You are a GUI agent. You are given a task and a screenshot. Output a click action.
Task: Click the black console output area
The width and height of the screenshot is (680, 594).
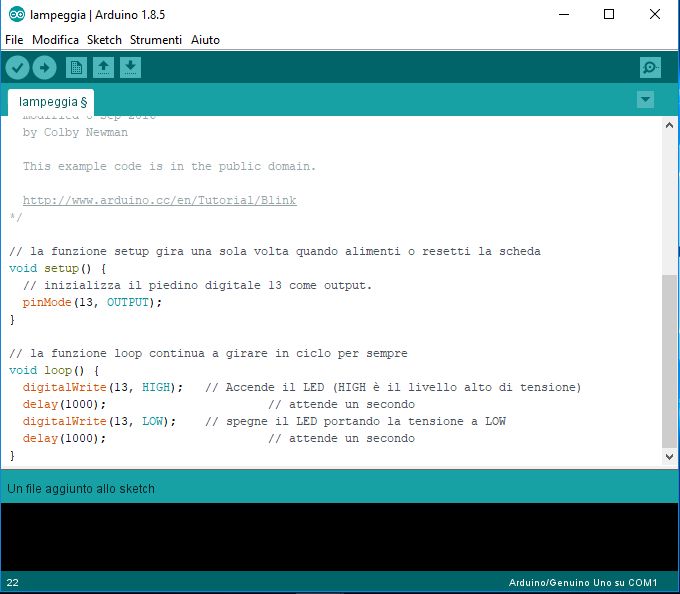pyautogui.click(x=340, y=537)
